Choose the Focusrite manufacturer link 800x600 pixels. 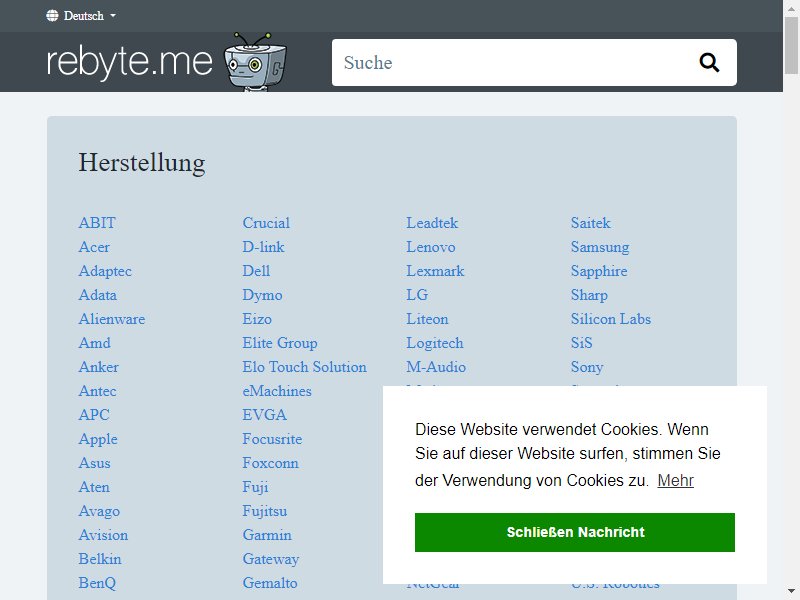tap(272, 439)
